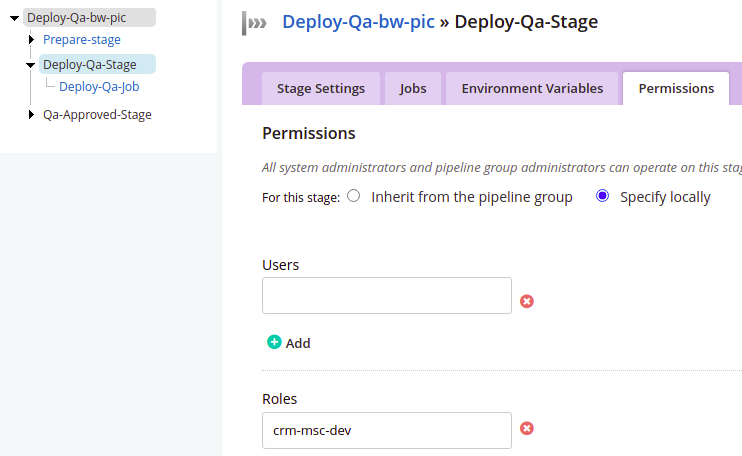
Task: Select the Permissions tab
Action: [676, 88]
